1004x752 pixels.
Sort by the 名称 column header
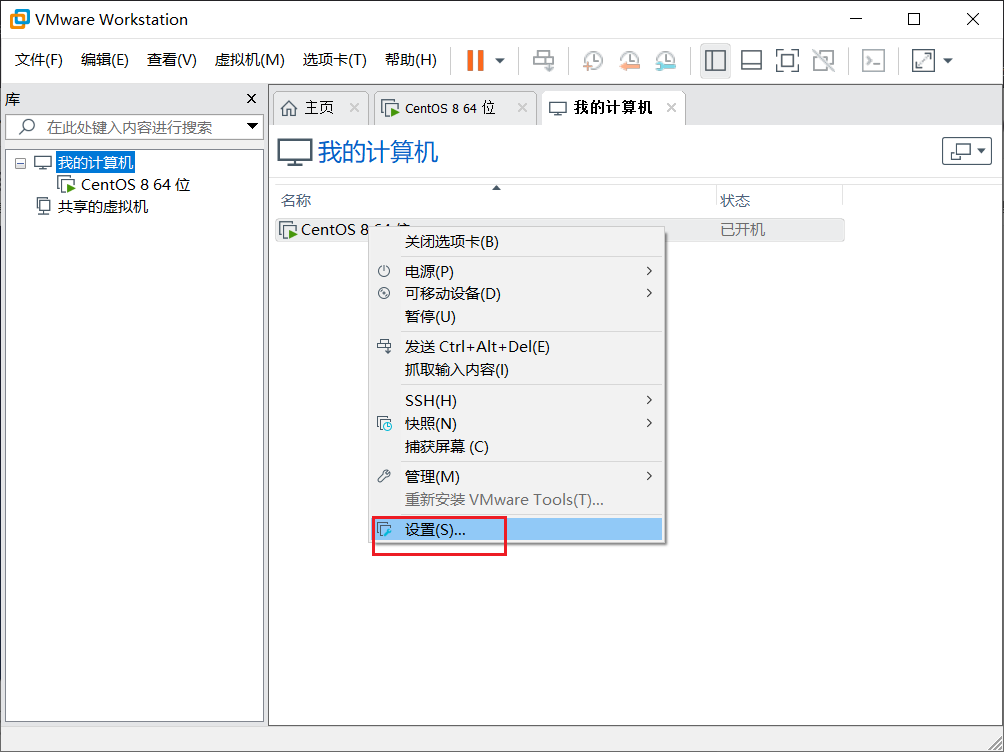coord(296,200)
